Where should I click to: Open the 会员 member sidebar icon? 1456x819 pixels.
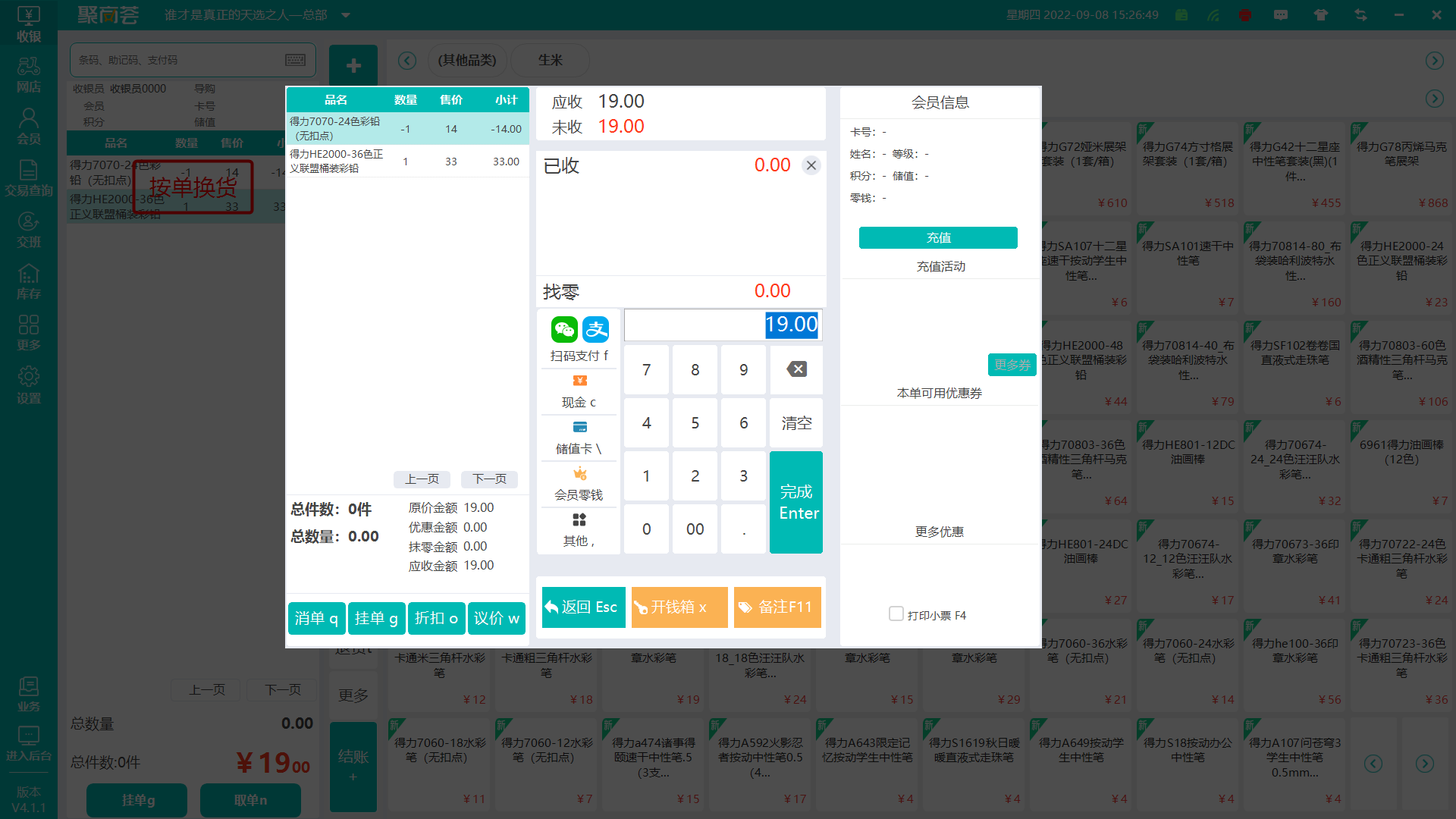coord(28,127)
